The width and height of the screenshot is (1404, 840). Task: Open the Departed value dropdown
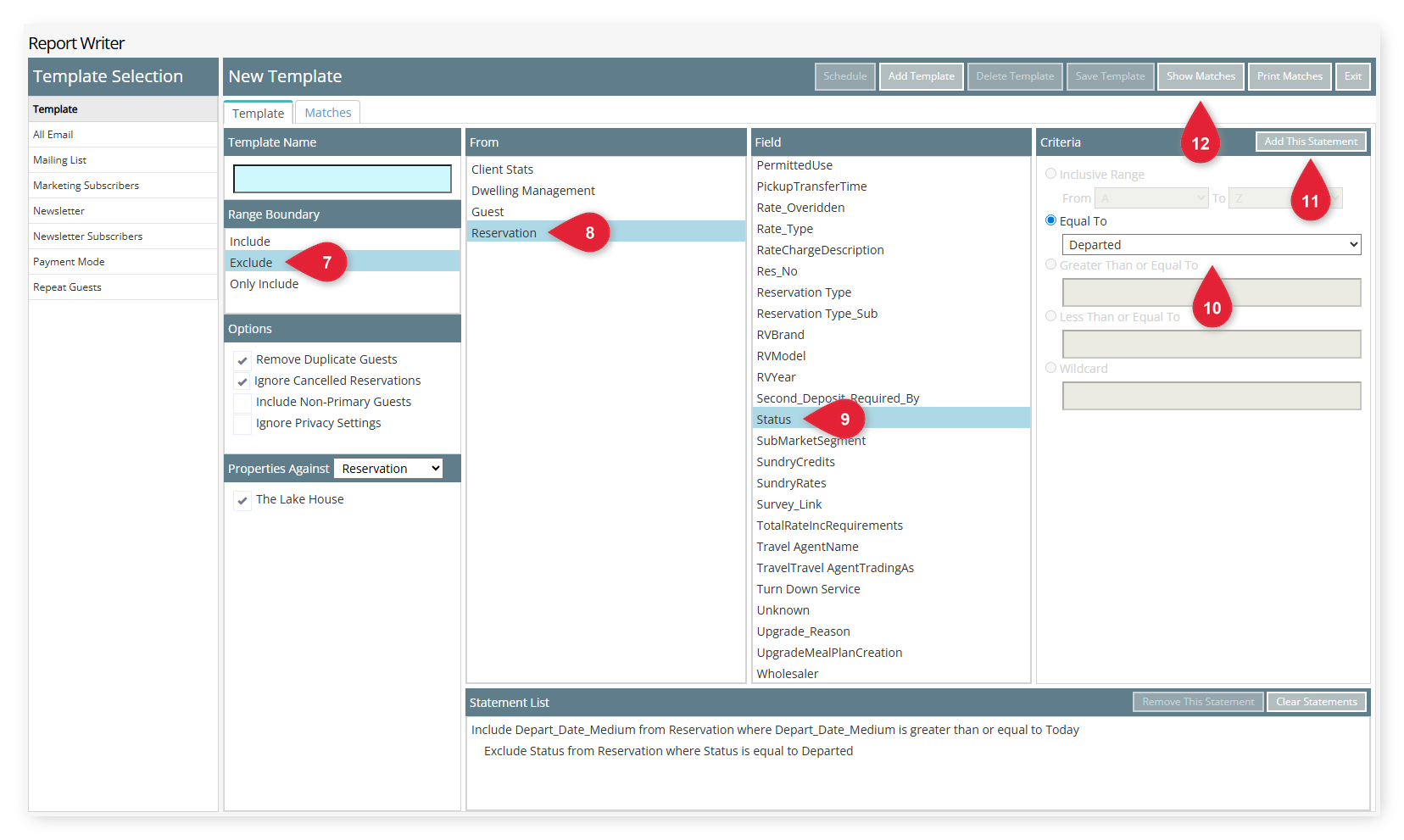[x=1212, y=245]
